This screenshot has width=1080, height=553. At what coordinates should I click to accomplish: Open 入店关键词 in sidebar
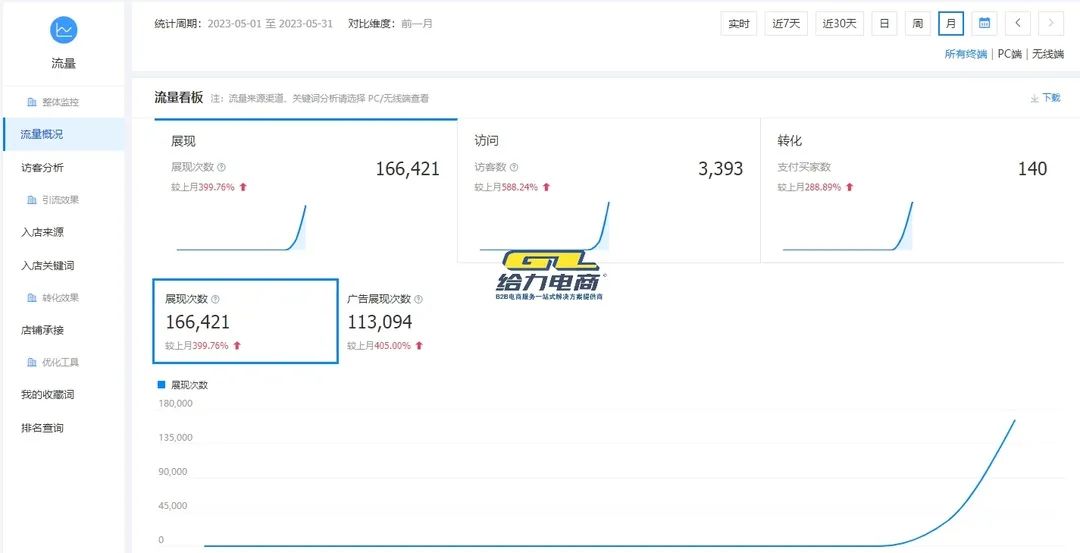click(48, 265)
